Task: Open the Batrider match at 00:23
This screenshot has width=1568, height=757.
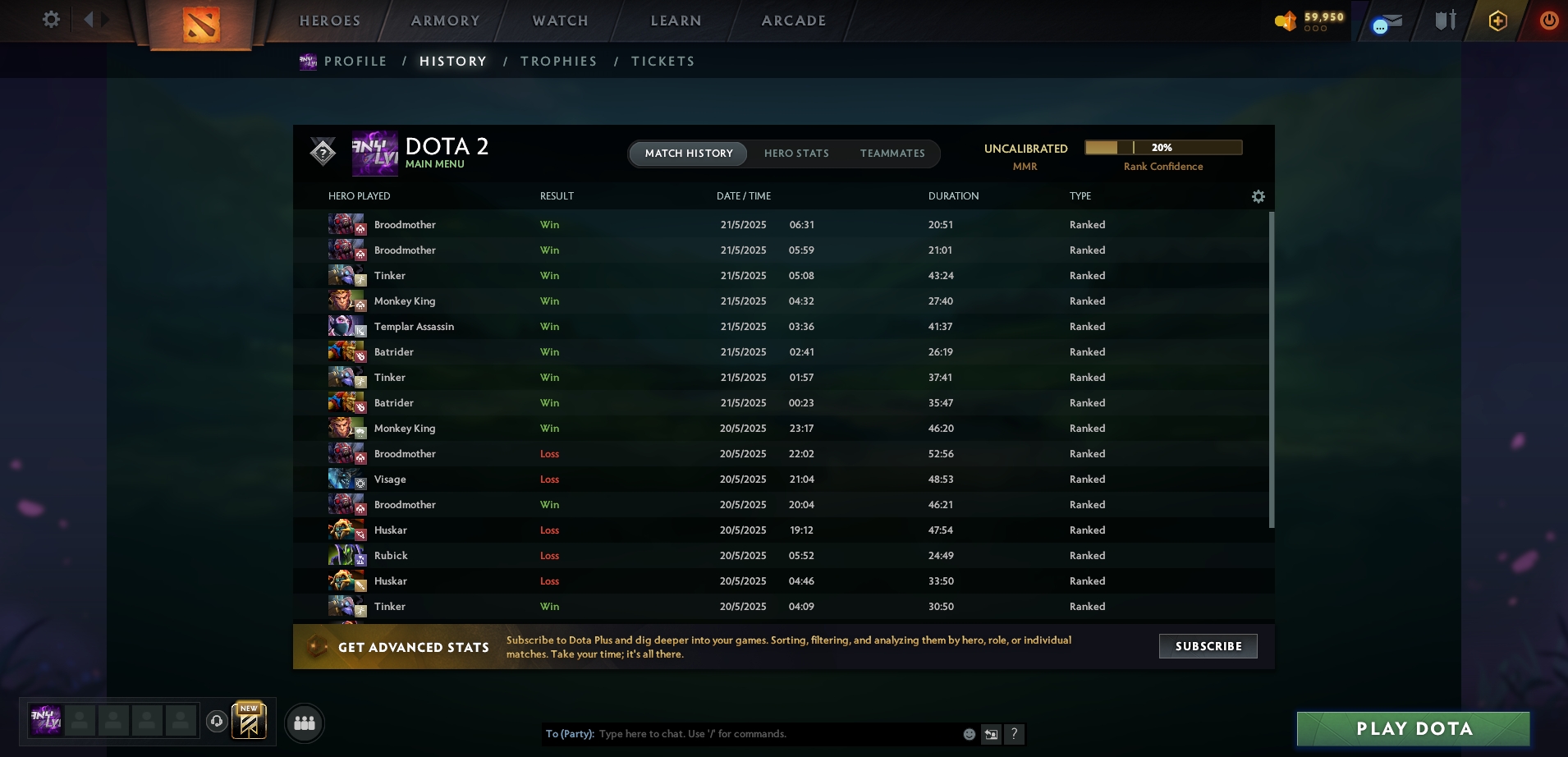Action: (x=781, y=402)
